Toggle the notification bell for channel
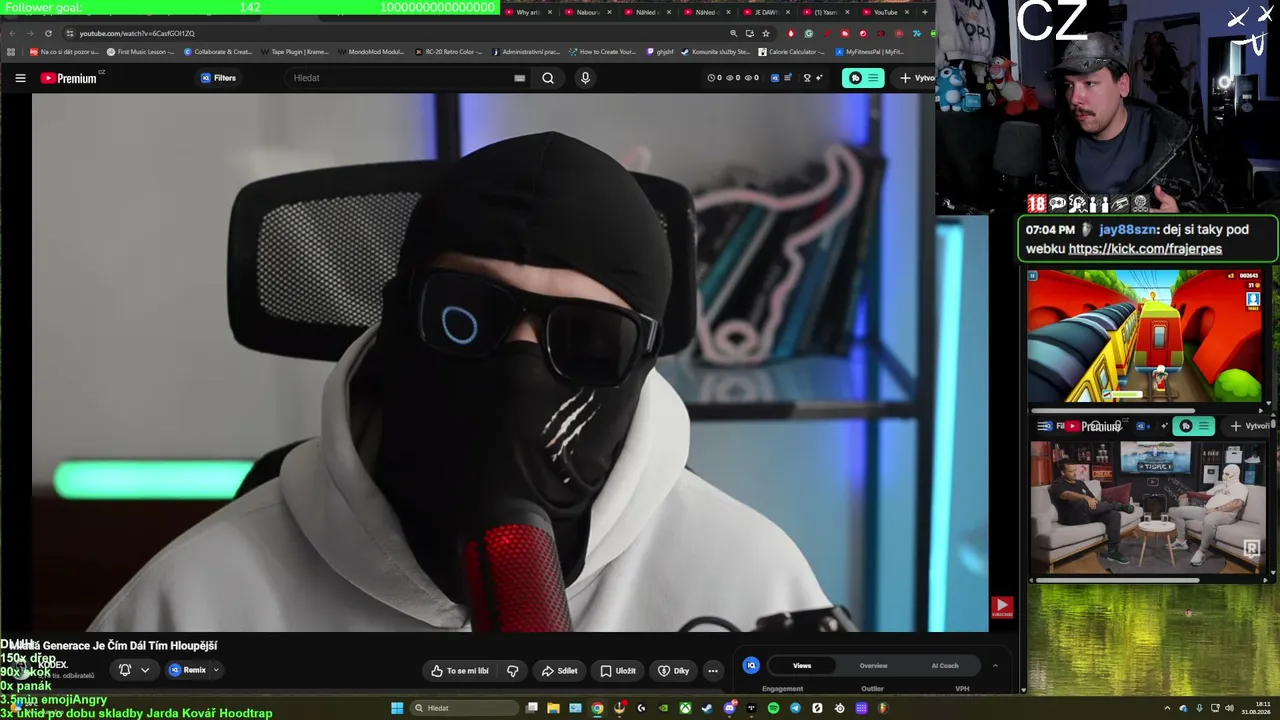The width and height of the screenshot is (1280, 720). (125, 670)
